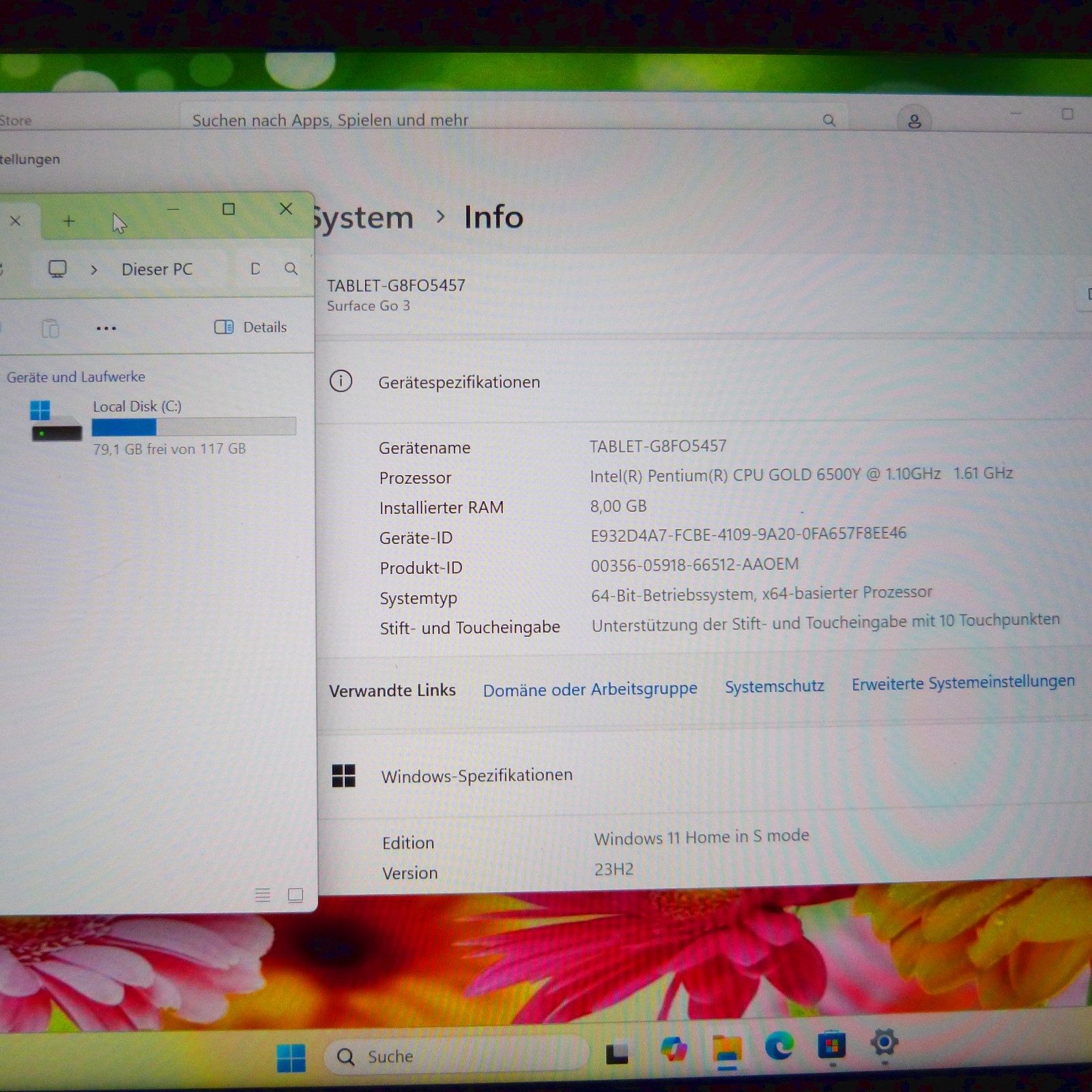Click the text 79,1 GB frei von 117 GB
The height and width of the screenshot is (1092, 1092).
(169, 449)
